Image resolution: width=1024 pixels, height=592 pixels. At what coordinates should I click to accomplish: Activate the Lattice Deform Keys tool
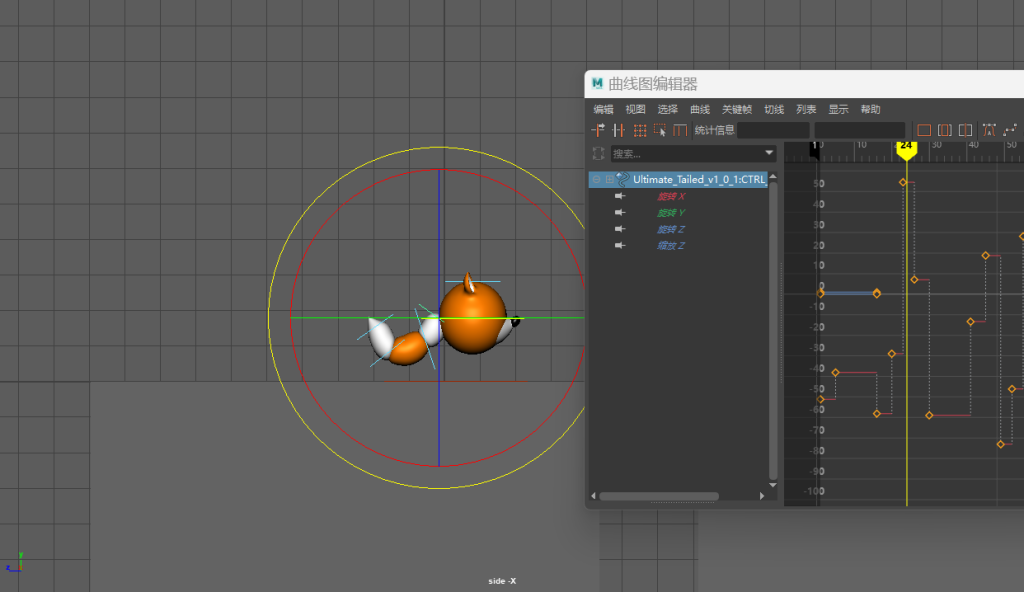tap(639, 130)
